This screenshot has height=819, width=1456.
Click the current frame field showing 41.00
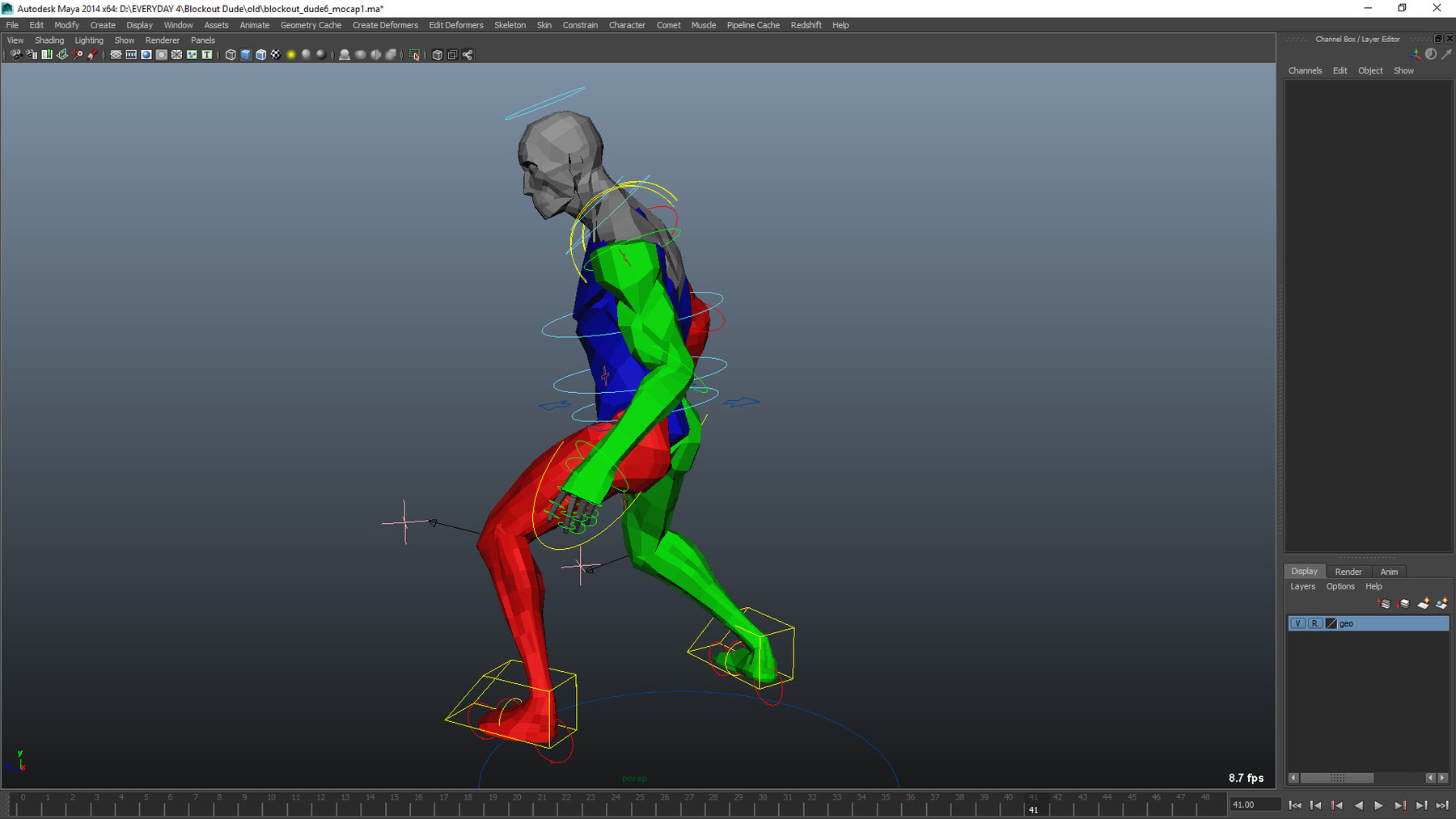(1254, 804)
